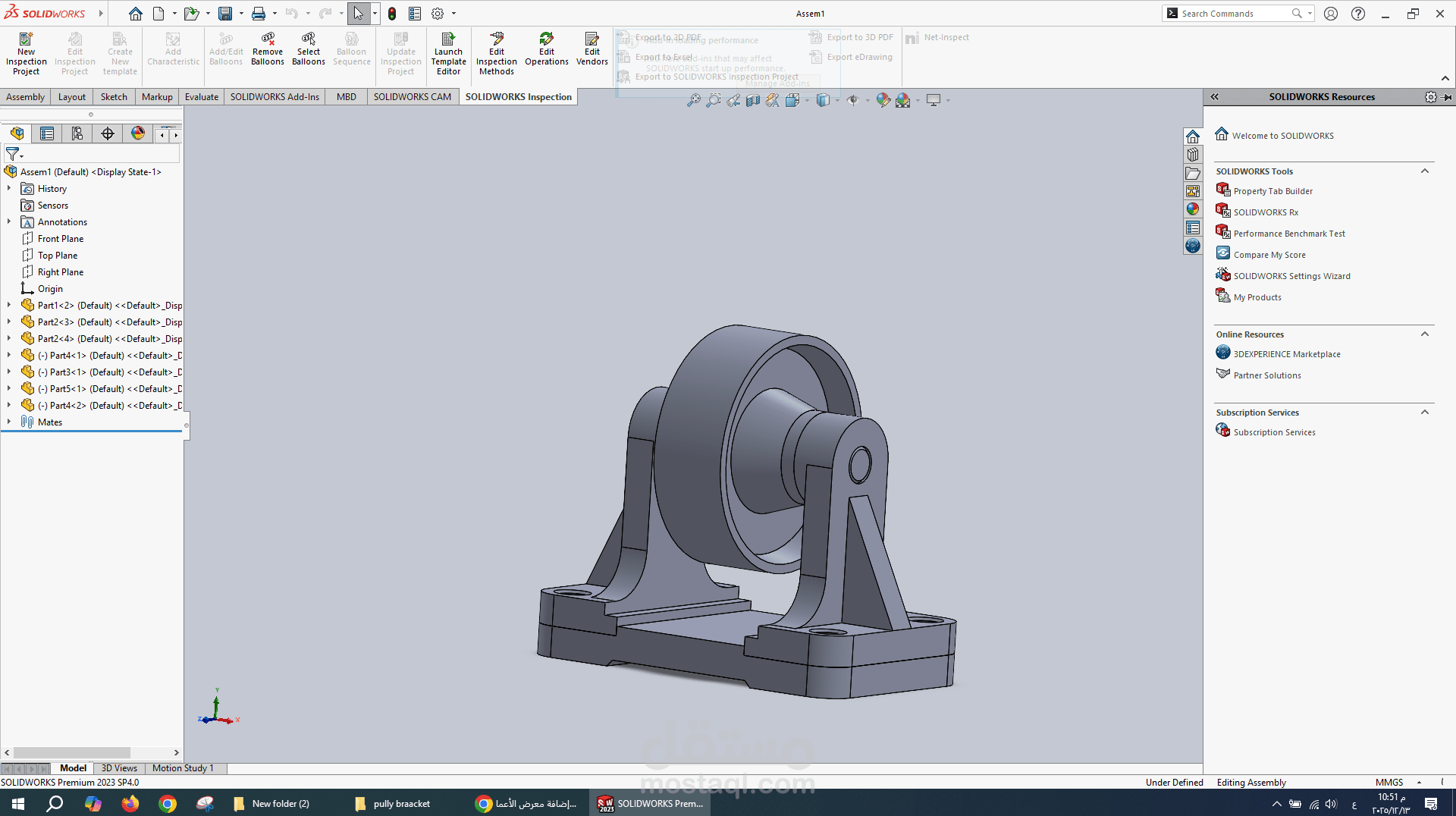Open Edit Vendors
This screenshot has height=816, width=1456.
click(x=592, y=49)
